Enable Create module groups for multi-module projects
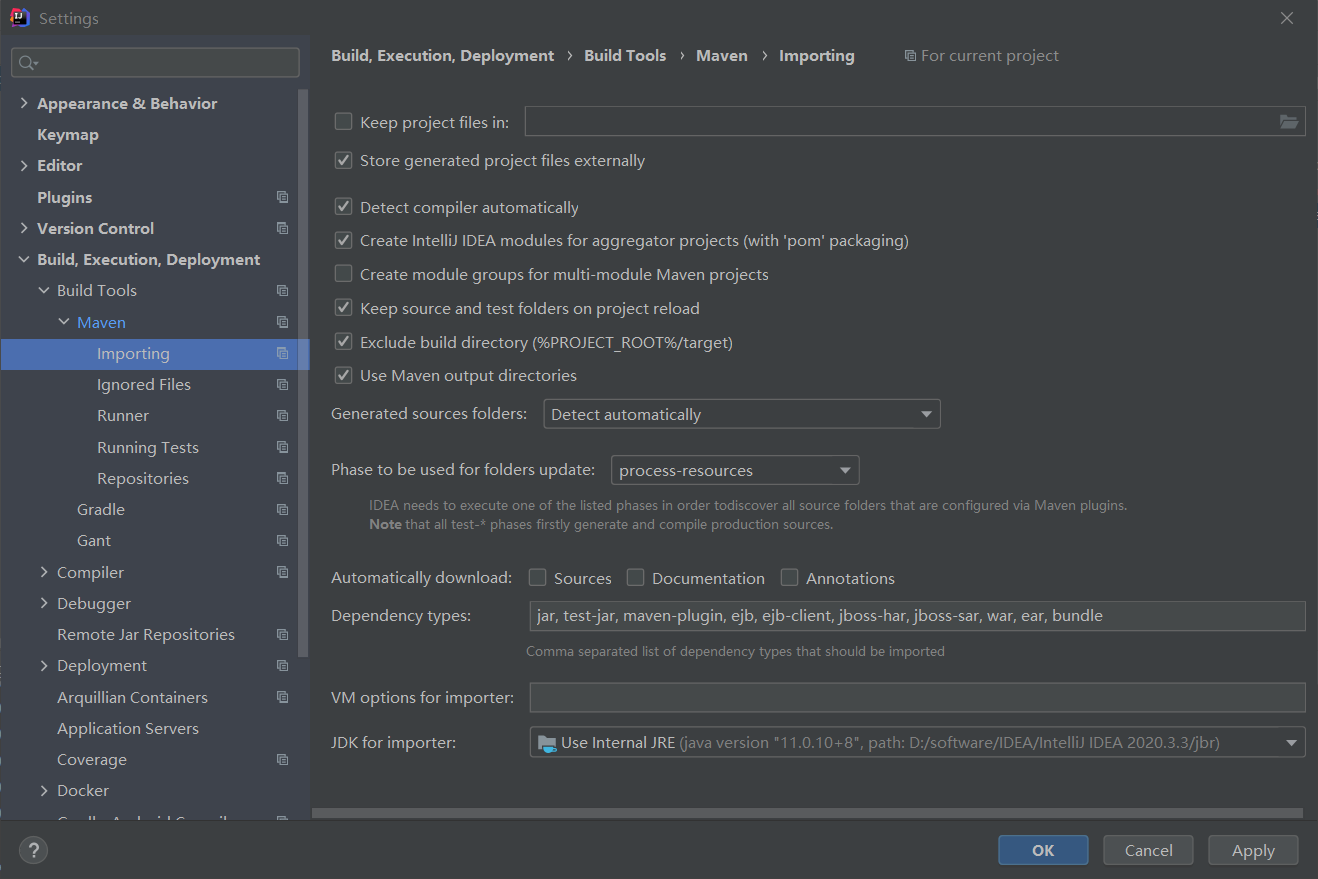The image size is (1318, 879). click(343, 274)
